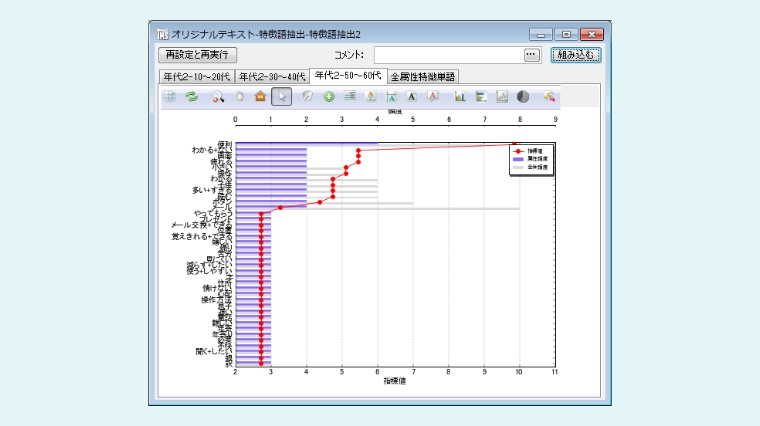Switch to vertical bar chart view
Image resolution: width=760 pixels, height=426 pixels.
(459, 96)
